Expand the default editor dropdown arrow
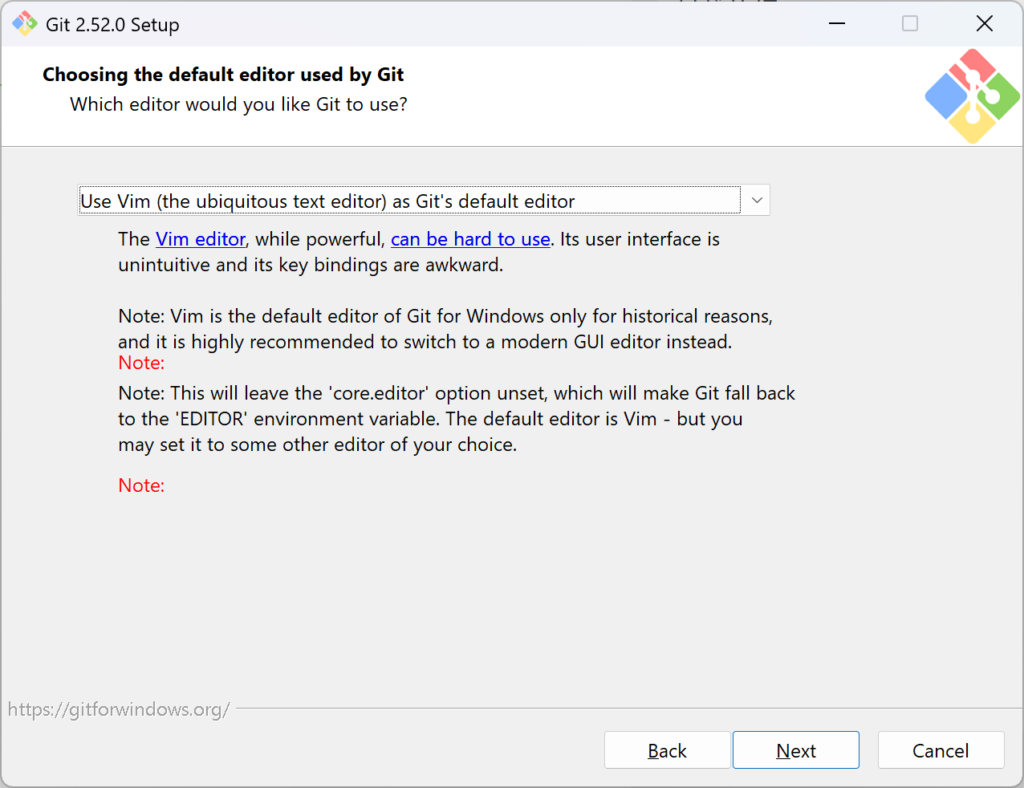This screenshot has height=788, width=1024. (x=757, y=201)
